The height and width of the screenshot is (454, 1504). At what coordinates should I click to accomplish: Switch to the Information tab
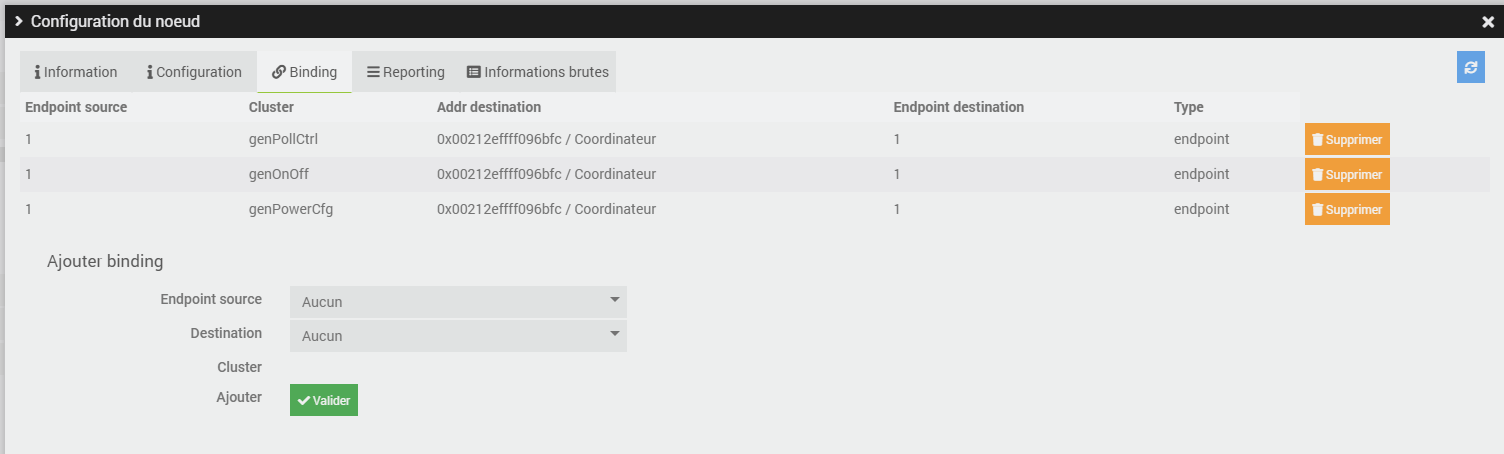coord(76,72)
